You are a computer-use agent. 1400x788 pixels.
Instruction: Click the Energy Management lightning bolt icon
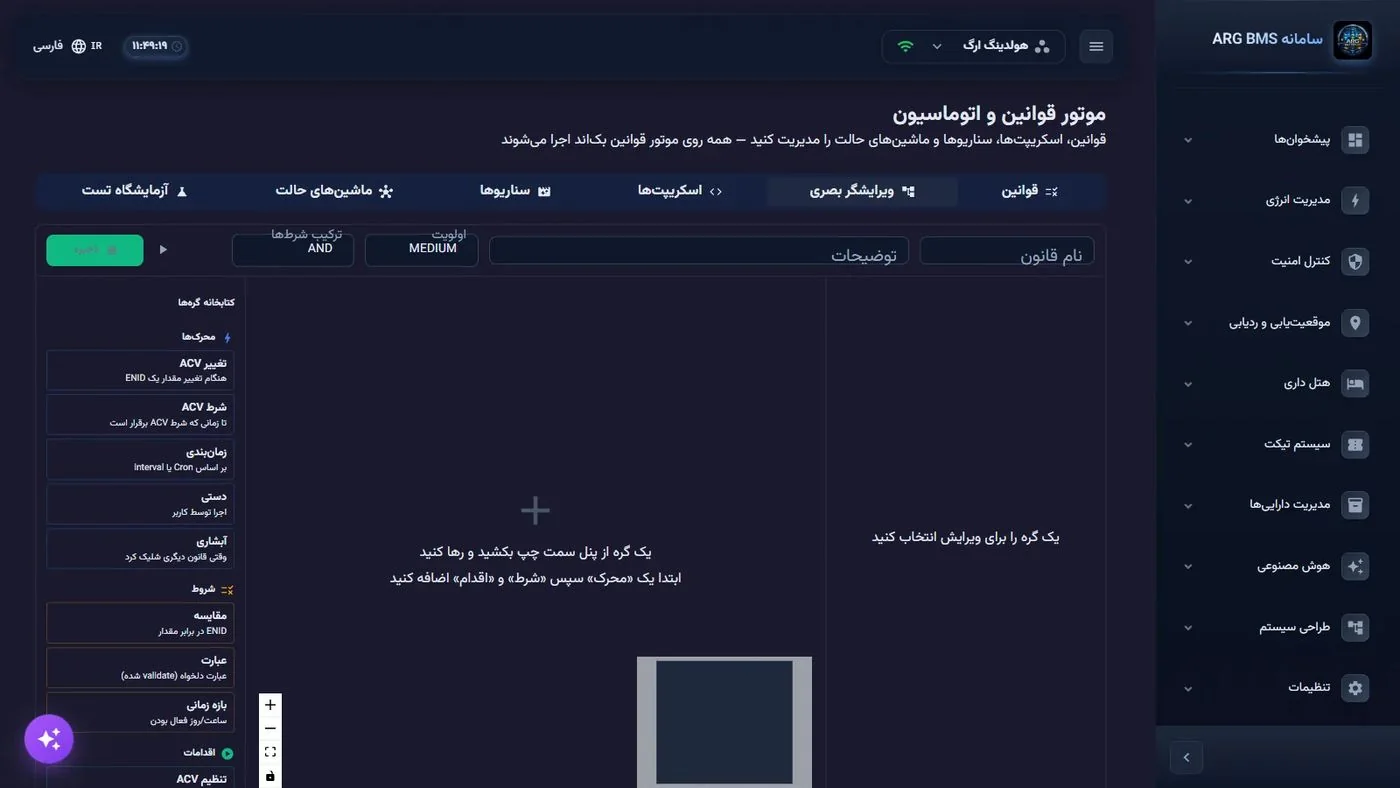[x=1355, y=201]
